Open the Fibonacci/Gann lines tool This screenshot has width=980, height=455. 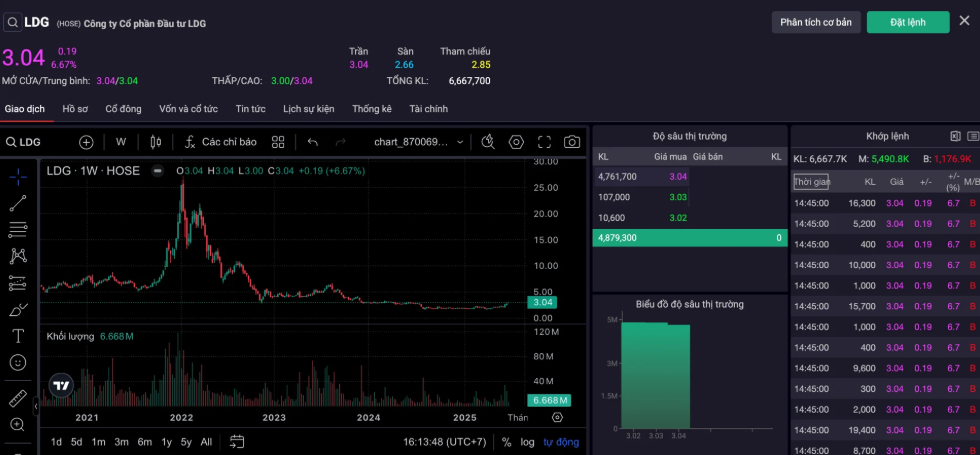coord(18,229)
